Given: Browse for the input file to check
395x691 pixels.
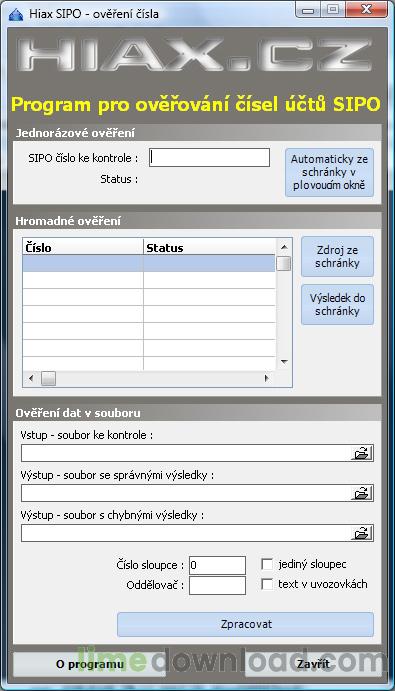Looking at the screenshot, I should pyautogui.click(x=361, y=453).
